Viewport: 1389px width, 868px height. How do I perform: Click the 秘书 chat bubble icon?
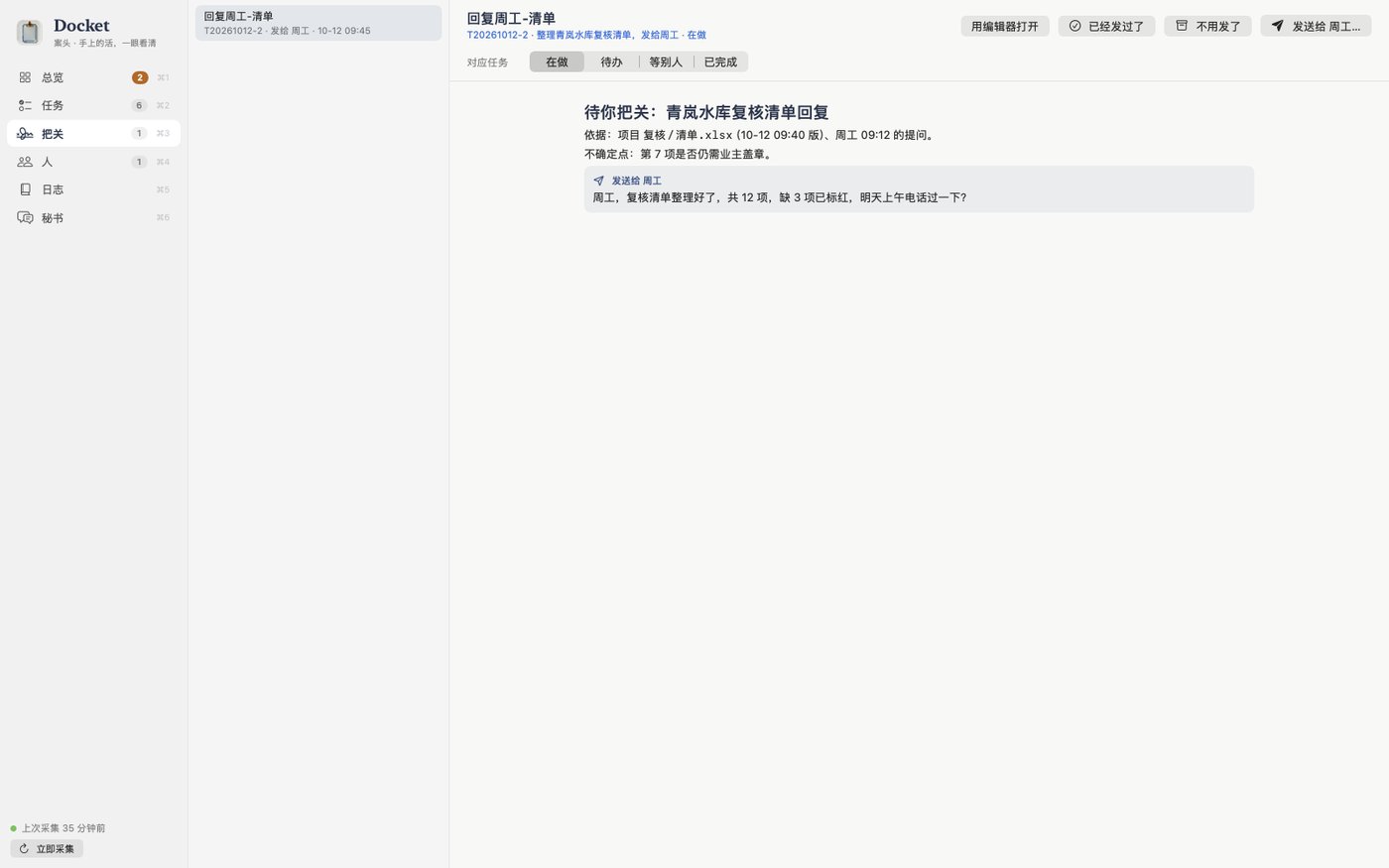[x=25, y=217]
